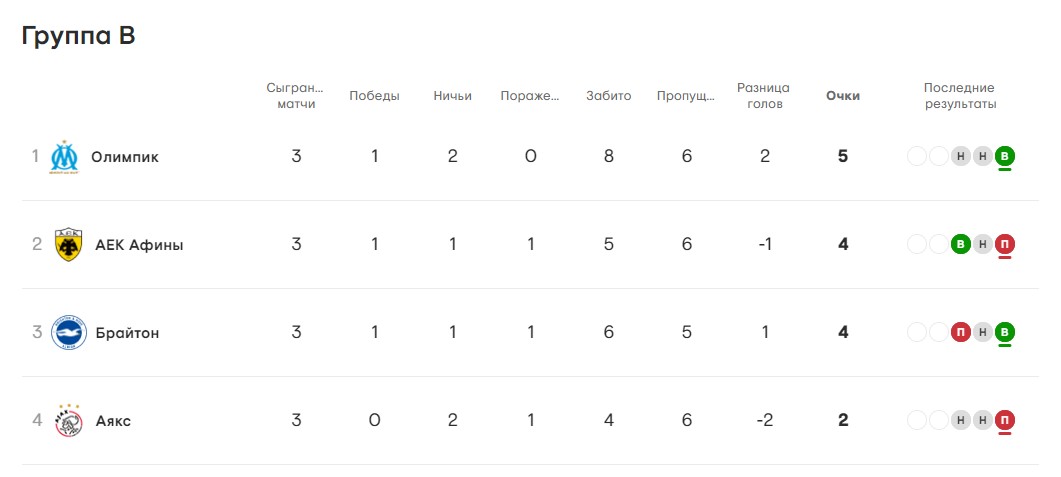Click the Ajax club logo
This screenshot has width=1061, height=477.
coord(68,420)
